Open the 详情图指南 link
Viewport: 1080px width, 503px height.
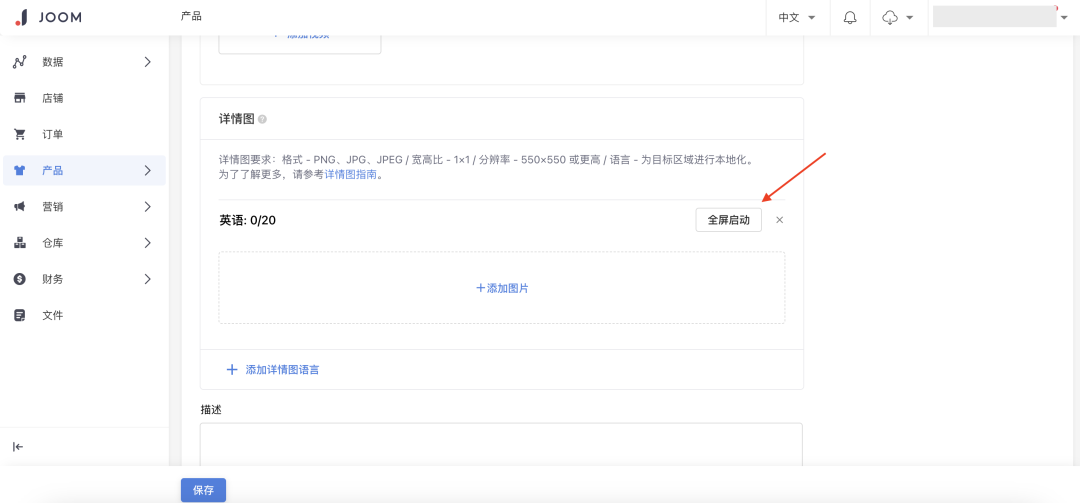(351, 175)
